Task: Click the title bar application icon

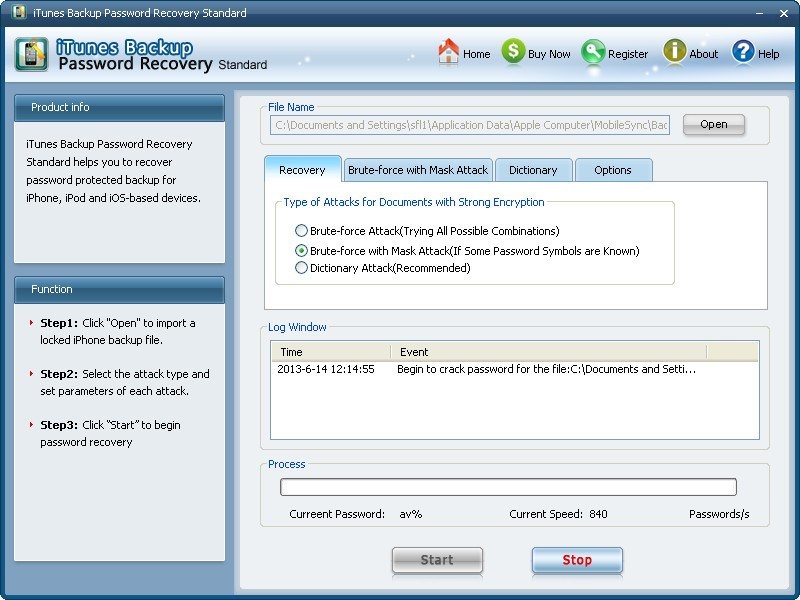Action: click(18, 12)
